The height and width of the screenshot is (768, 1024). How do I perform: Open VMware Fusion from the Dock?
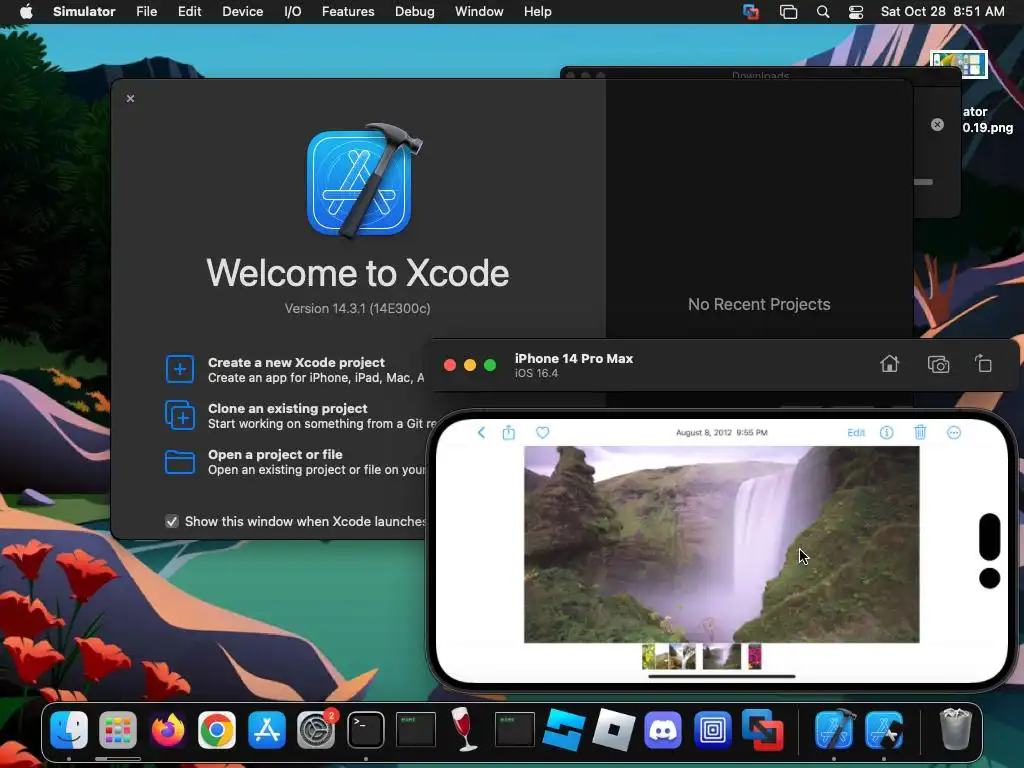tap(762, 729)
